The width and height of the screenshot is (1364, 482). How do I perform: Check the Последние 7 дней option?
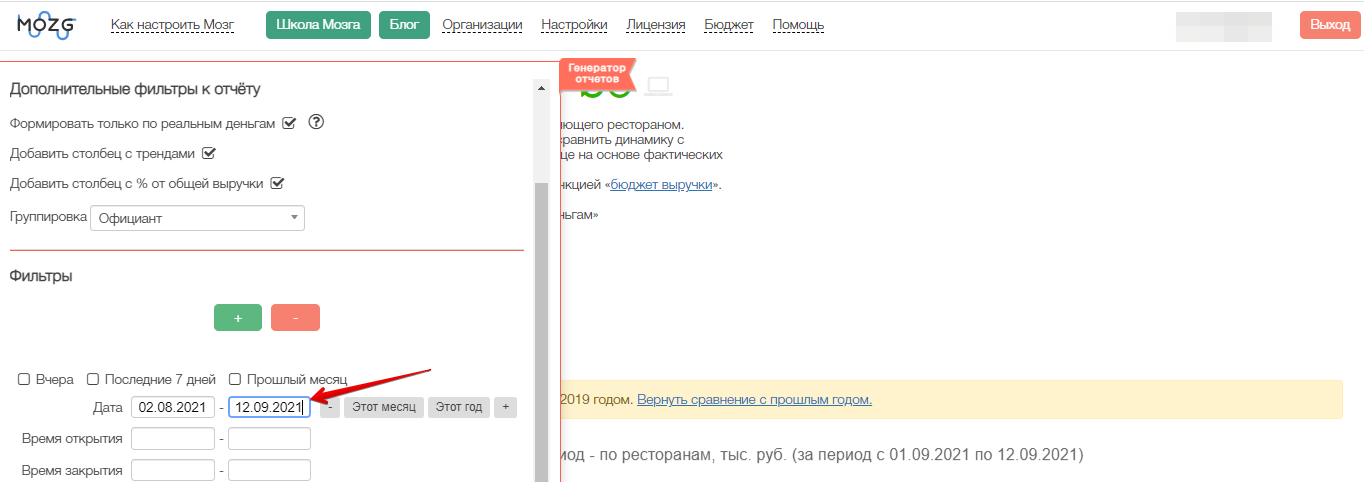pos(93,380)
